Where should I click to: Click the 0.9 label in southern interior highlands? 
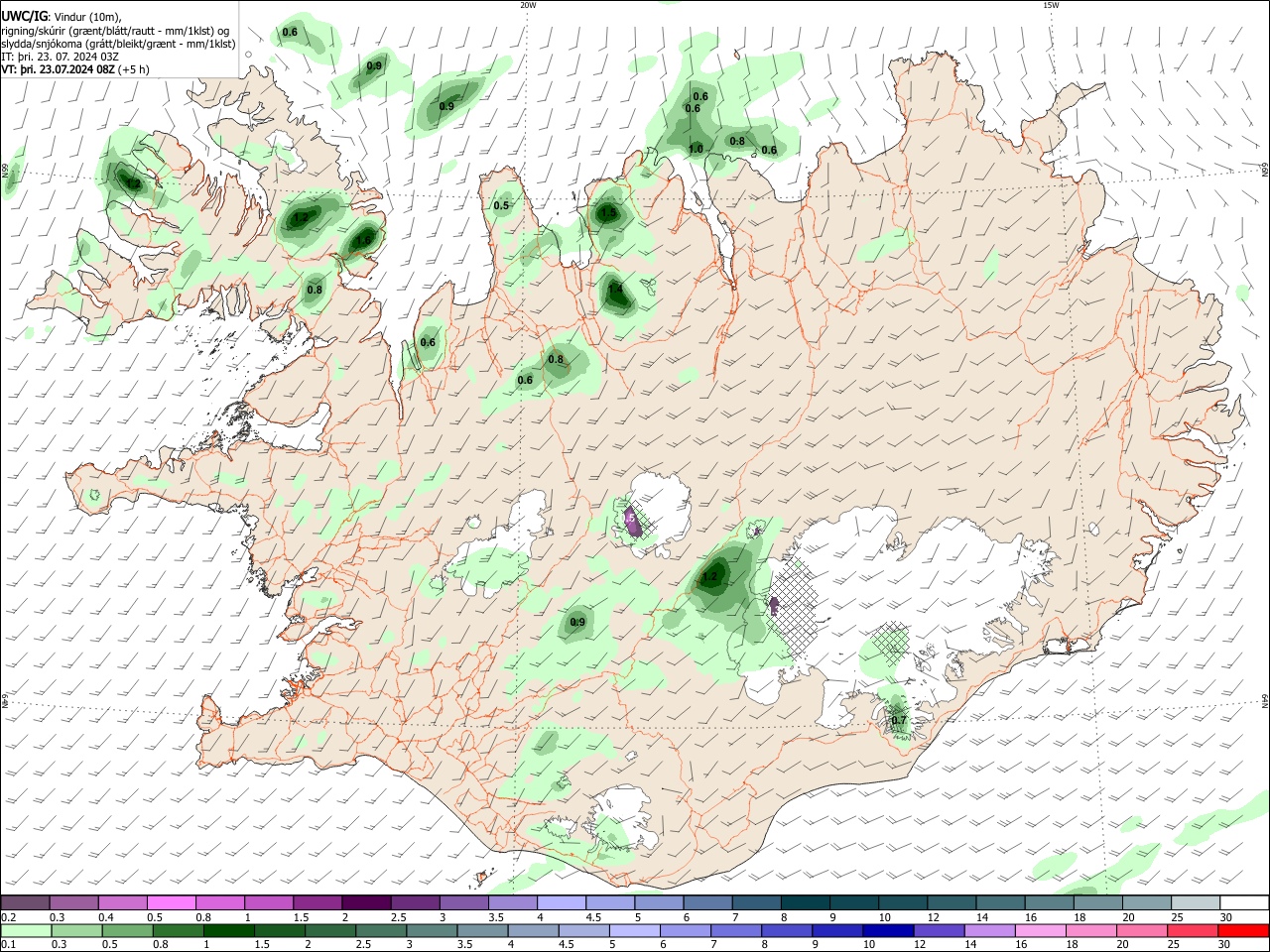[577, 623]
